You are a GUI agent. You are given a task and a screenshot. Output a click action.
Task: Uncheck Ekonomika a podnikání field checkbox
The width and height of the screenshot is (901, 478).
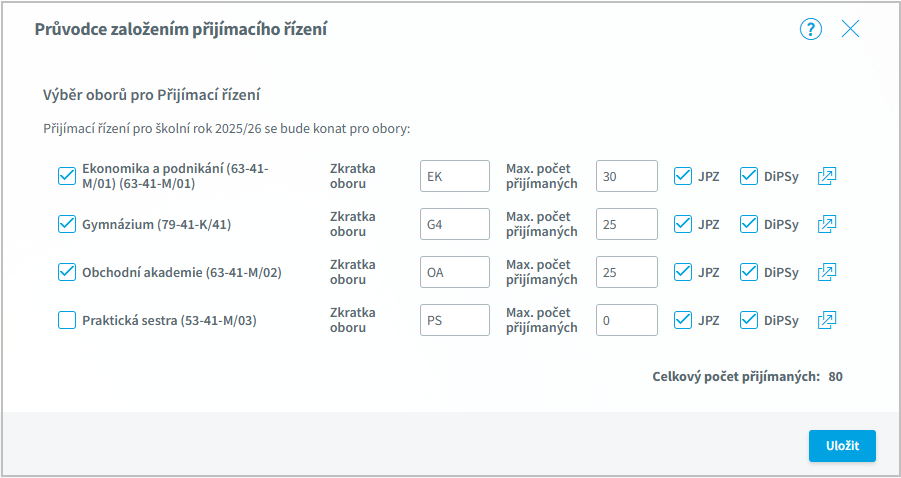[x=67, y=176]
